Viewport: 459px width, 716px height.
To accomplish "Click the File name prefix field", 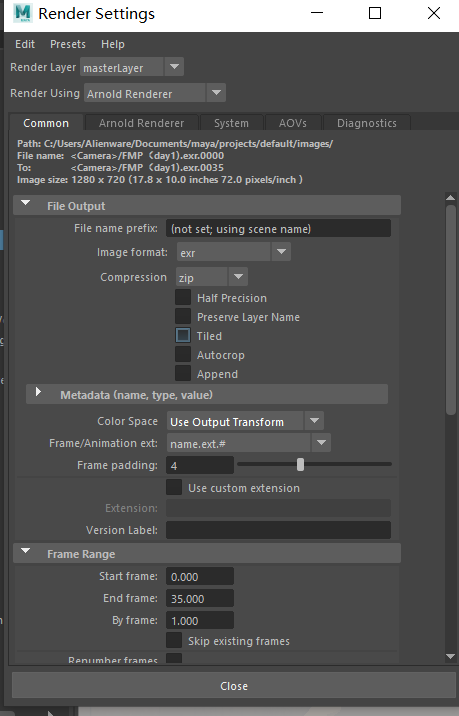I will coord(278,228).
